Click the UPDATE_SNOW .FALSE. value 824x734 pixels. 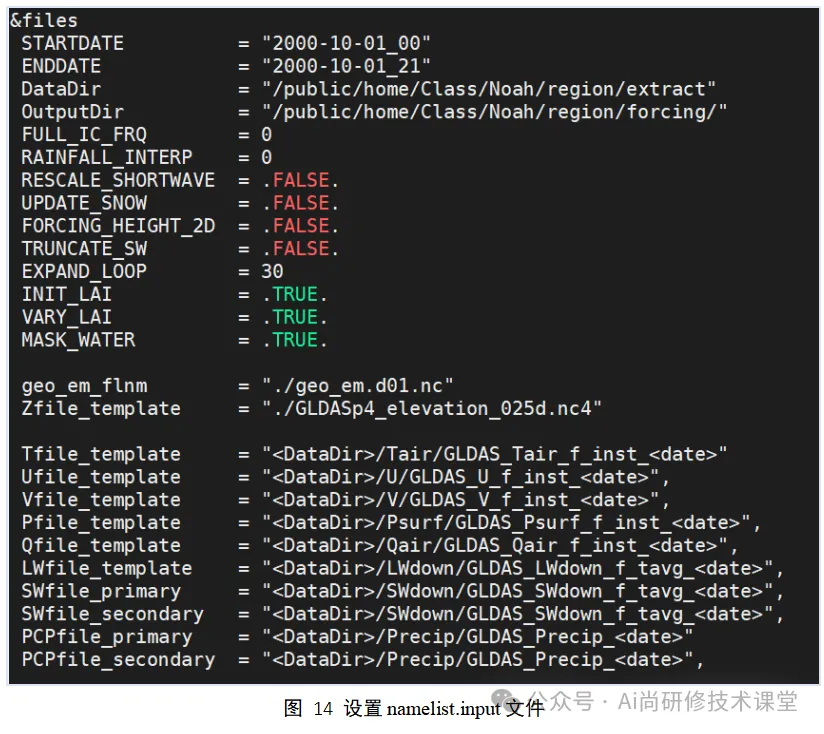click(x=301, y=203)
